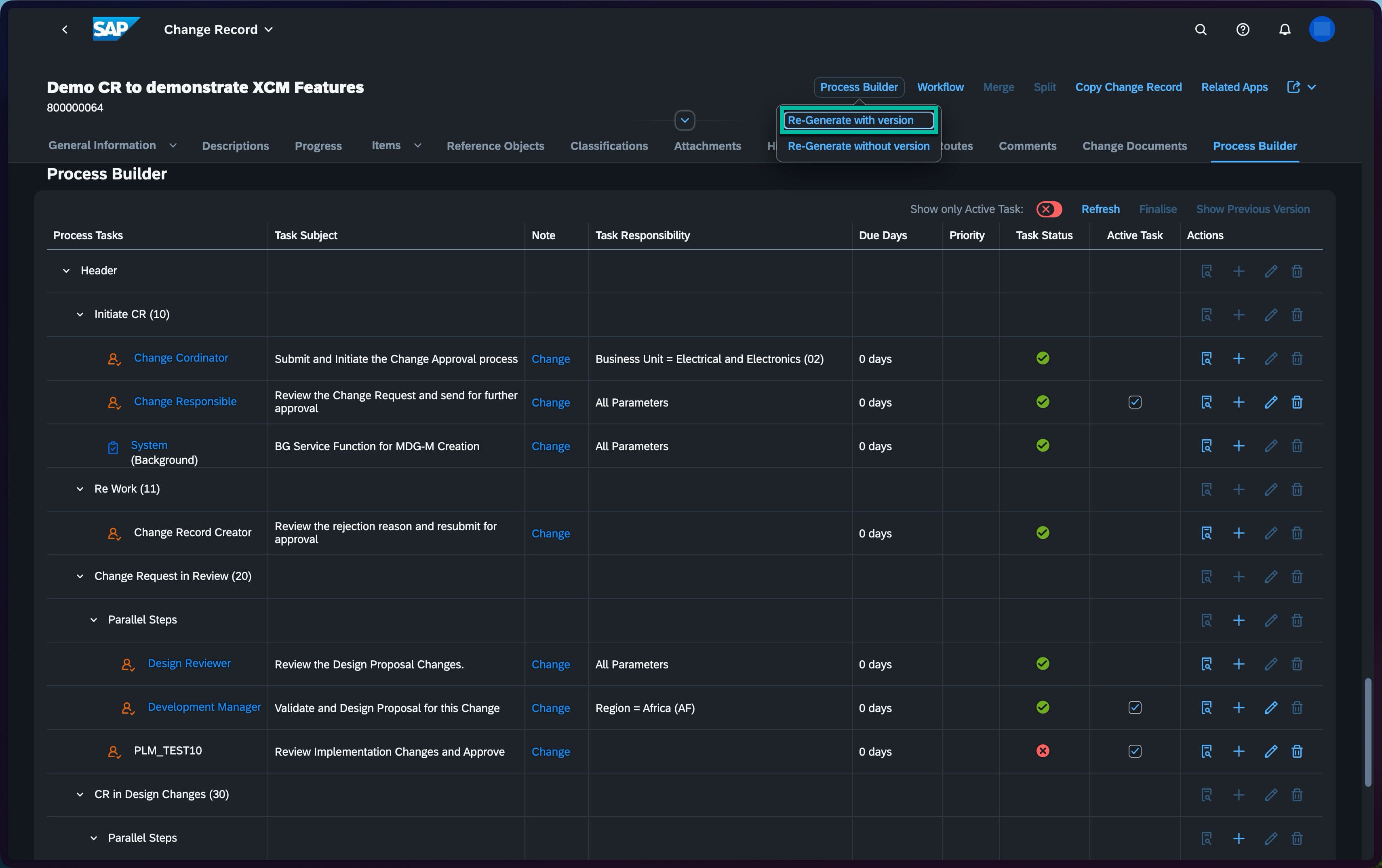Image resolution: width=1382 pixels, height=868 pixels.
Task: Click the vertical scrollbar thumb
Action: click(1368, 732)
